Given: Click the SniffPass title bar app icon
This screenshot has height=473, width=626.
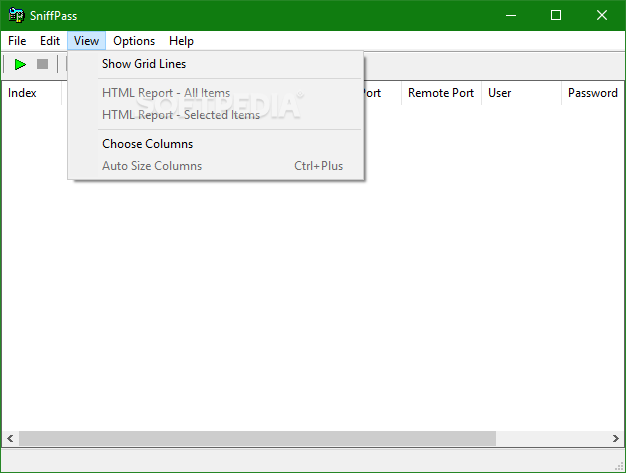Looking at the screenshot, I should 16,16.
